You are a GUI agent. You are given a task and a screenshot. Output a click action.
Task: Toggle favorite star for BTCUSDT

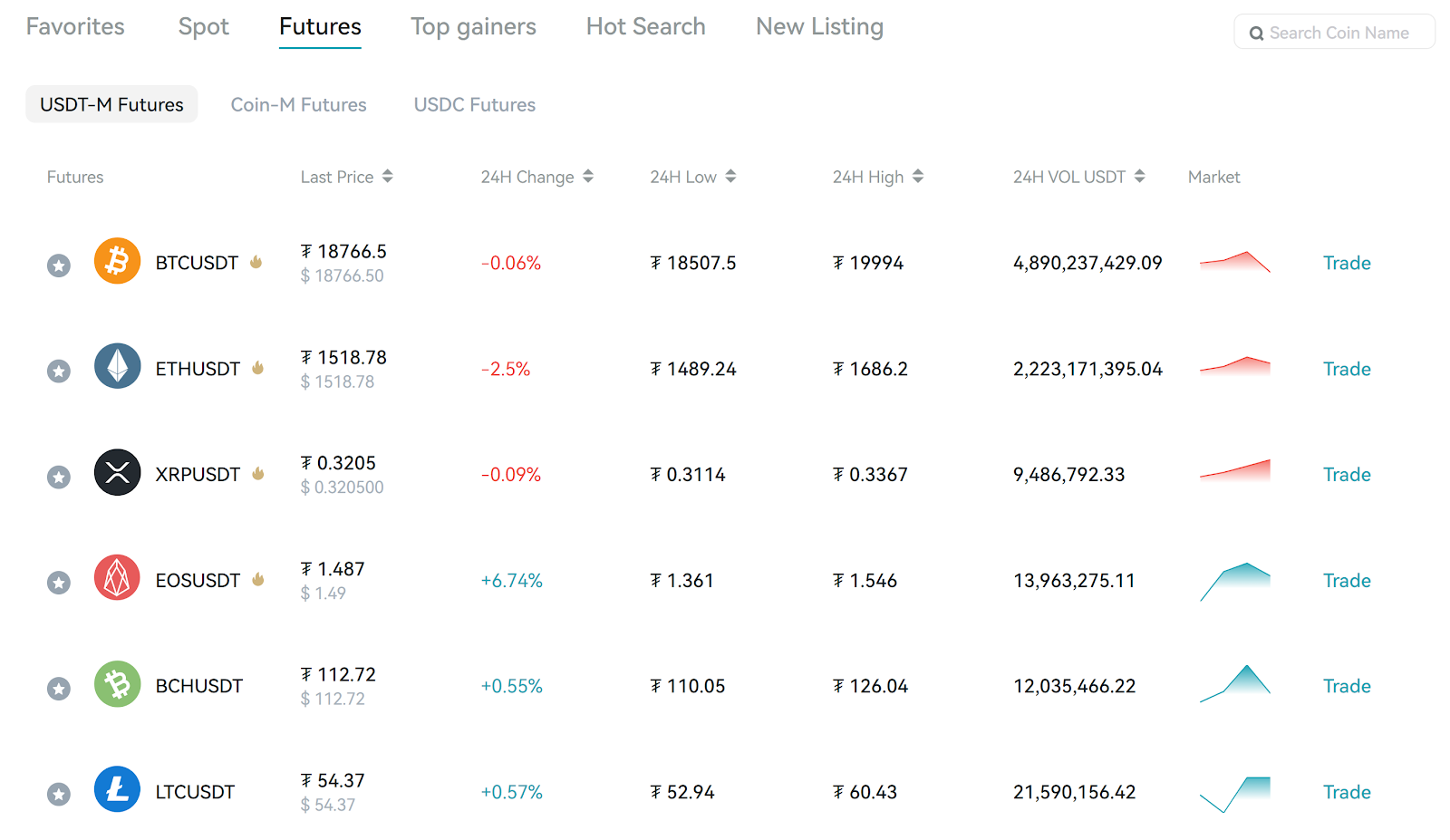(59, 266)
